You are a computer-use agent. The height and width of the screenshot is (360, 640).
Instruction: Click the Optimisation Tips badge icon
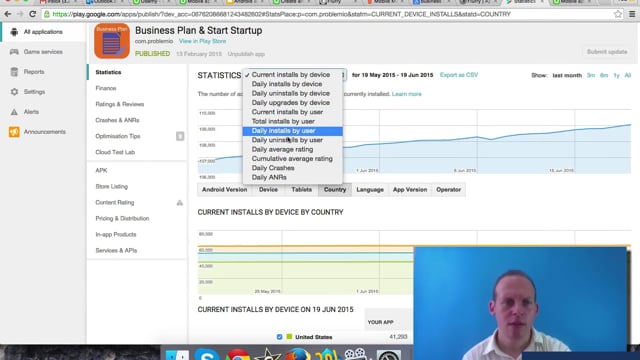click(x=180, y=136)
